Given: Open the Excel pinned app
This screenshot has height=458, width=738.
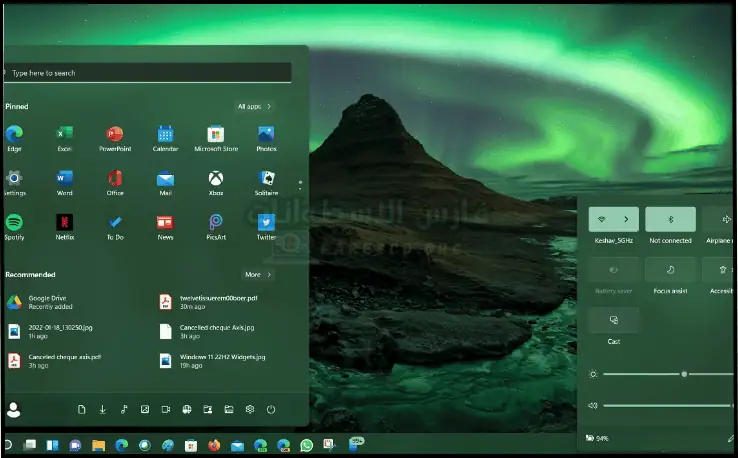Looking at the screenshot, I should [x=65, y=135].
